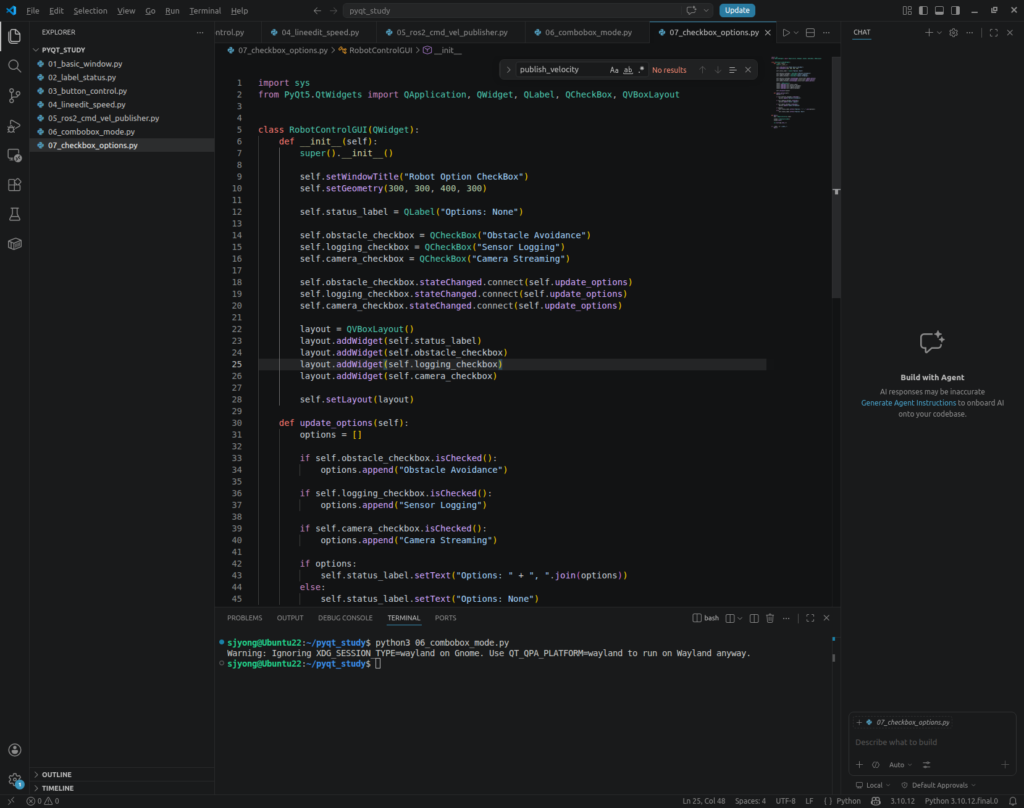Open the Explorer files icon
Image resolution: width=1024 pixels, height=808 pixels.
point(14,37)
